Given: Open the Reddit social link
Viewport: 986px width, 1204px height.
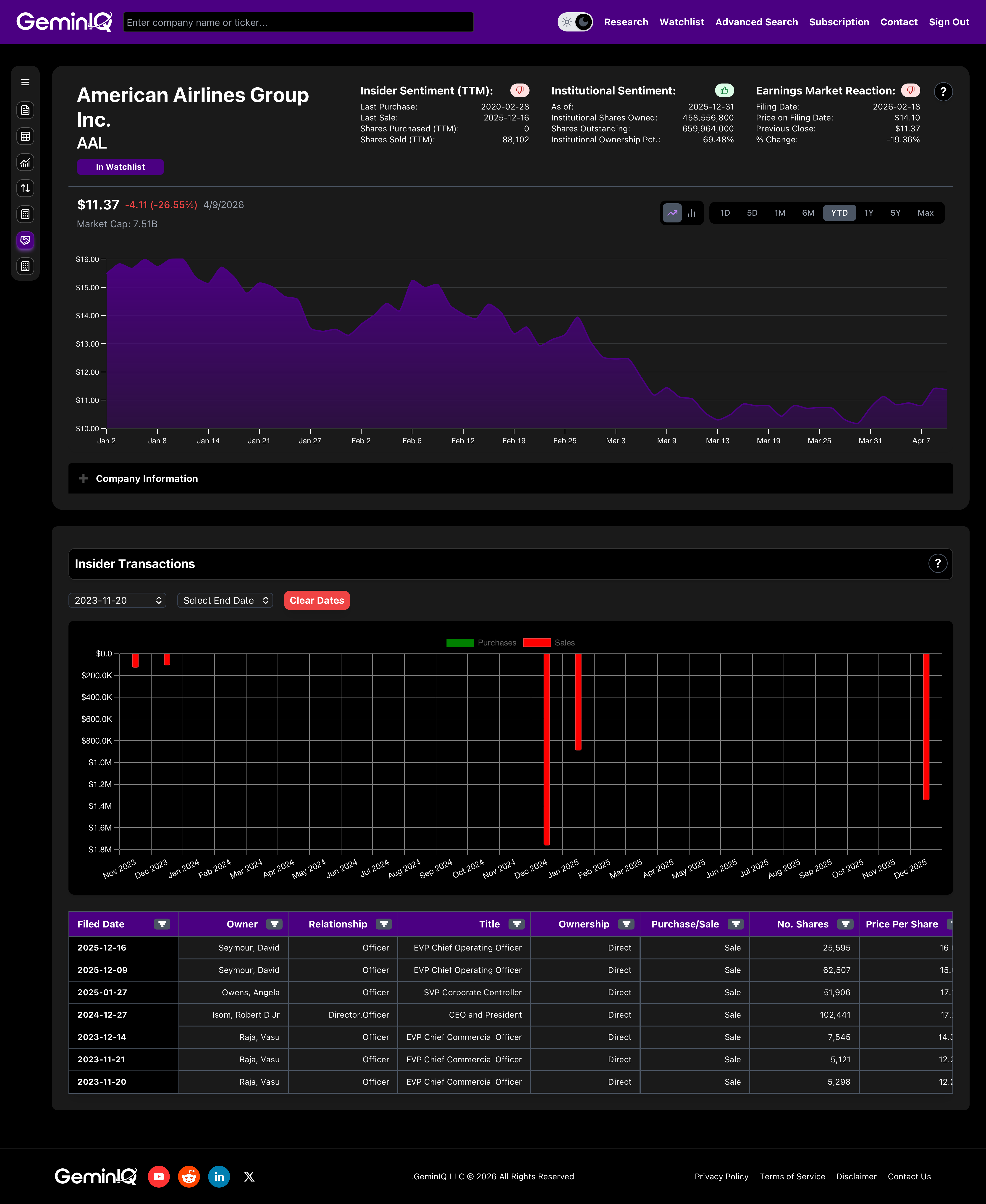Looking at the screenshot, I should click(x=189, y=1177).
